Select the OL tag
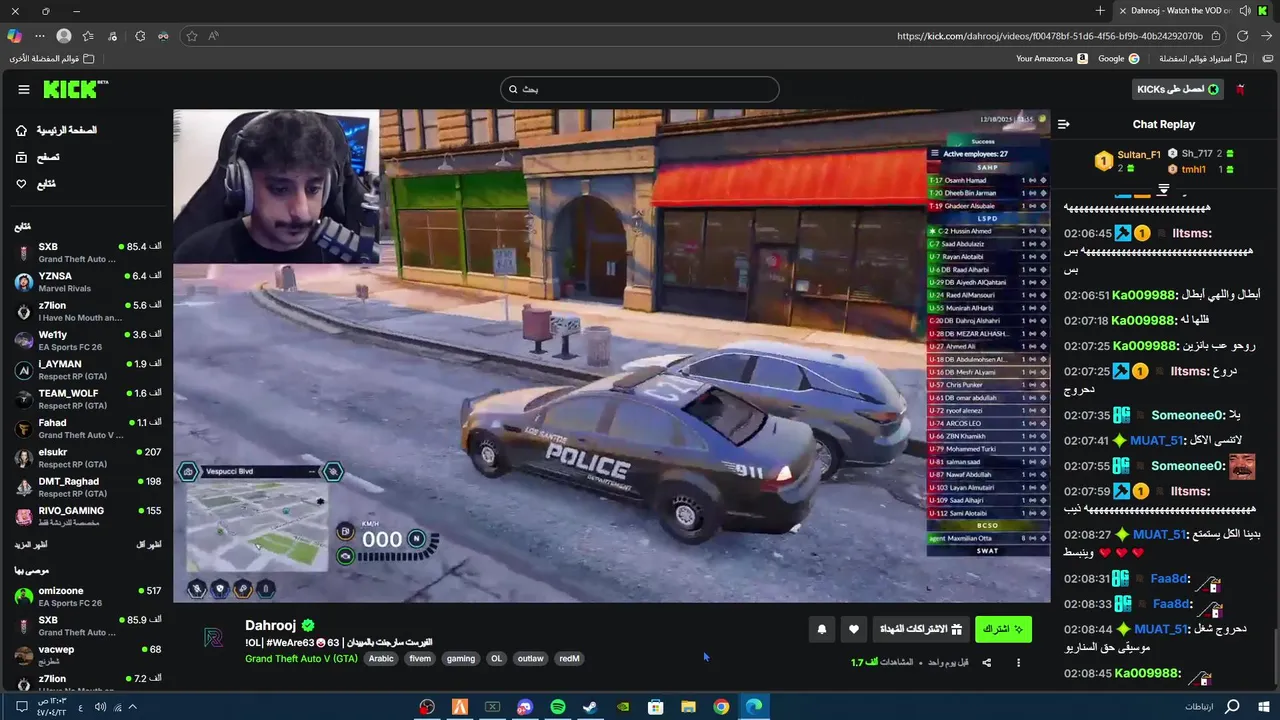The width and height of the screenshot is (1280, 720). point(496,659)
